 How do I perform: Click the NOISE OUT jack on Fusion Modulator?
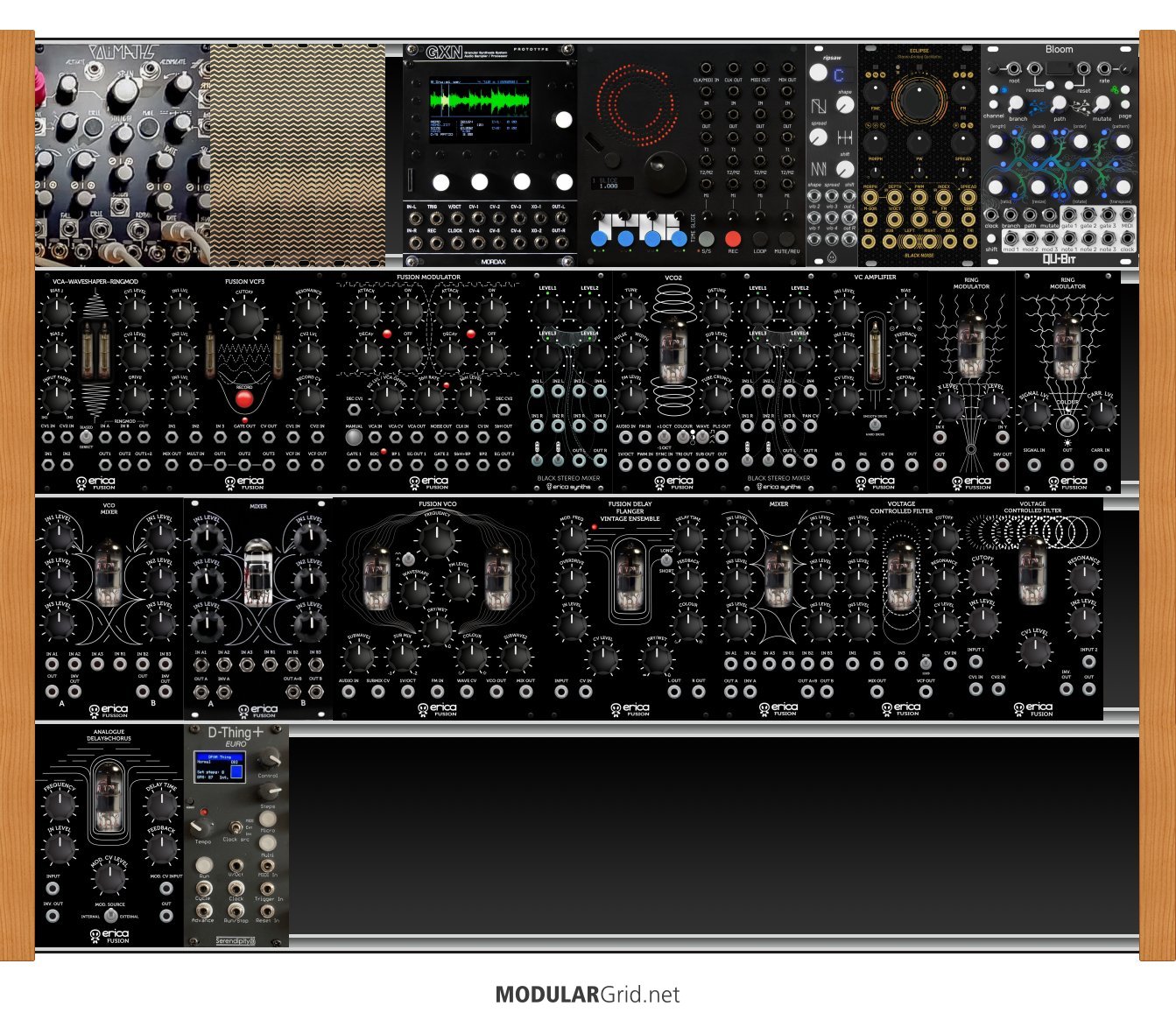coord(440,437)
